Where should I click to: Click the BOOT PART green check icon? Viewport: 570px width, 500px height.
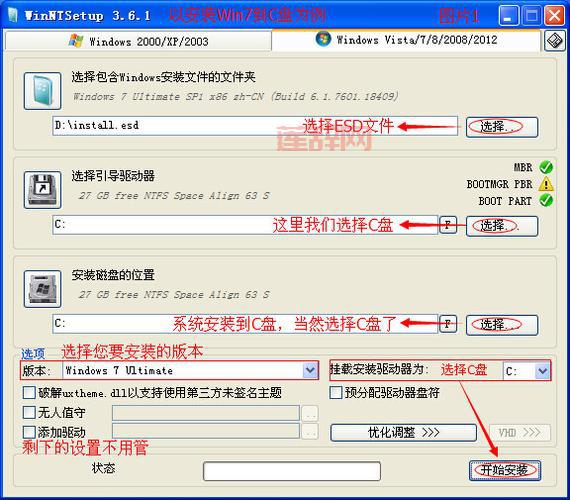pos(546,200)
